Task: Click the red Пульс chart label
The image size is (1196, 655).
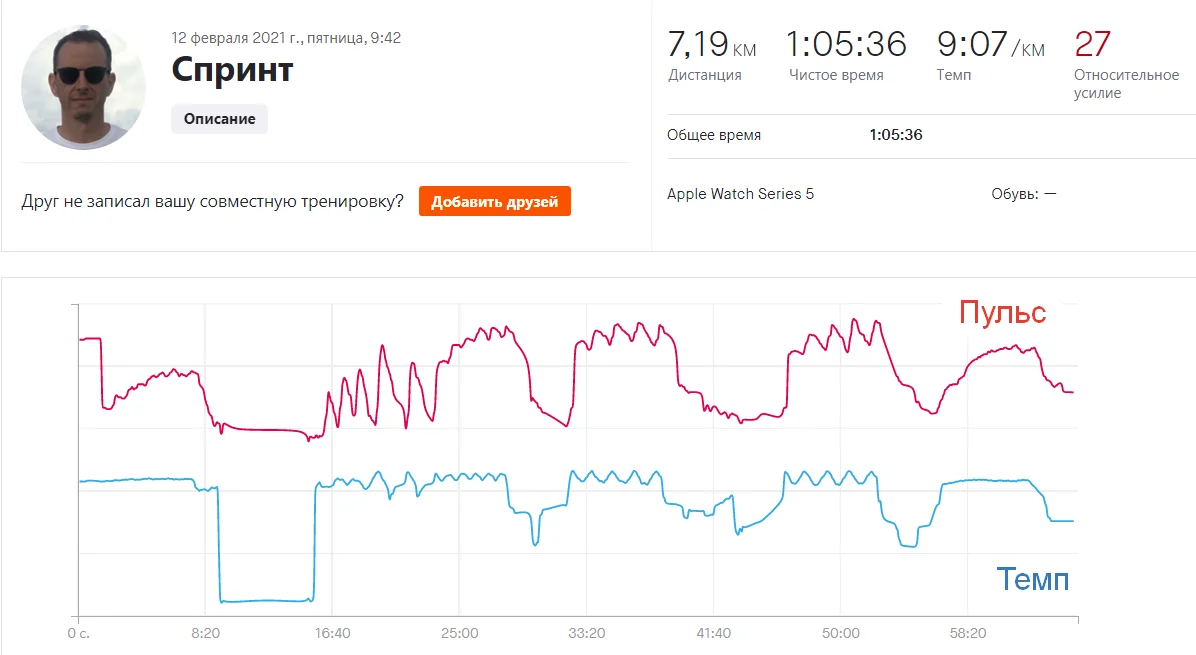Action: pos(1002,313)
